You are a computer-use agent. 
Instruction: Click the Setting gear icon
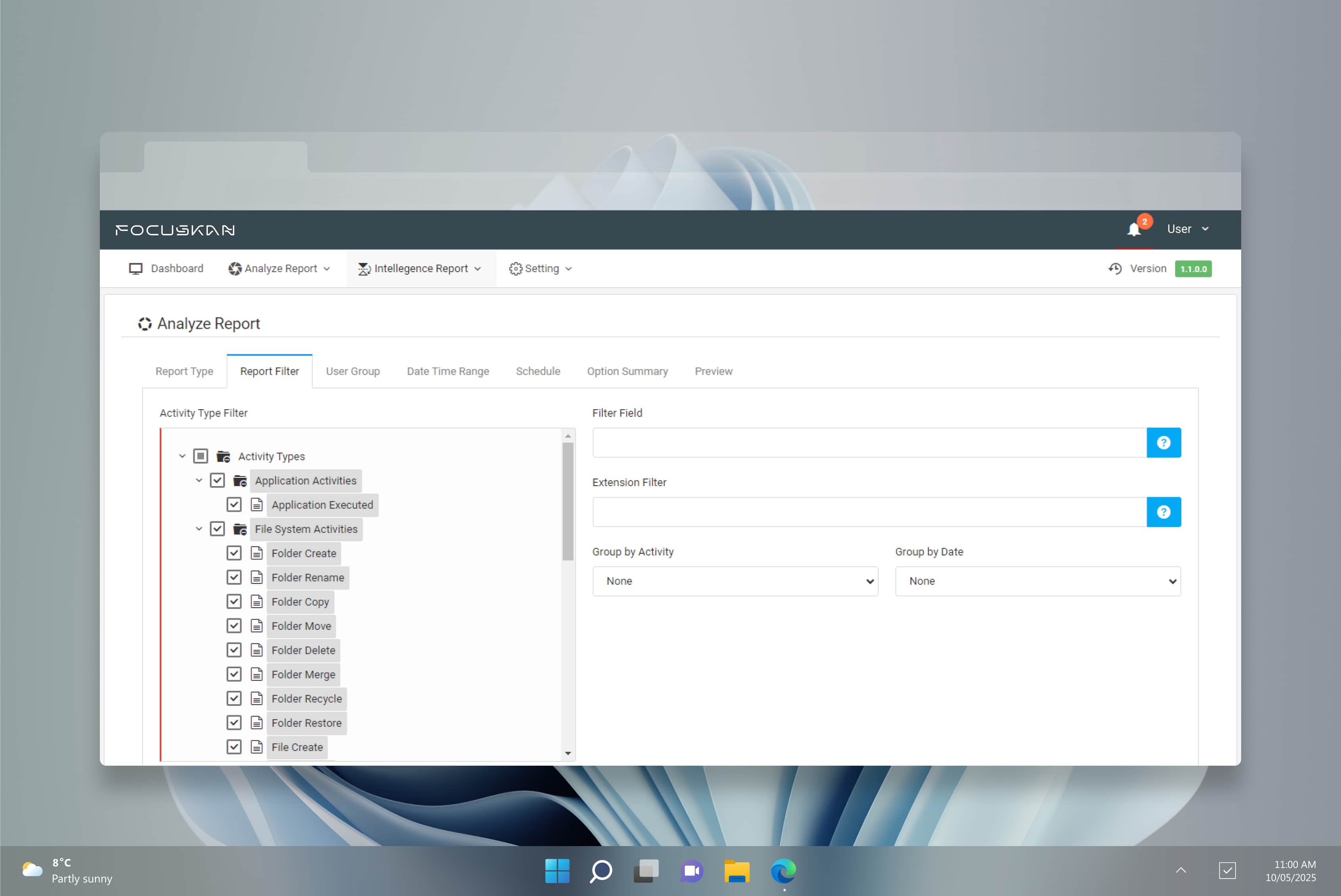(x=516, y=269)
